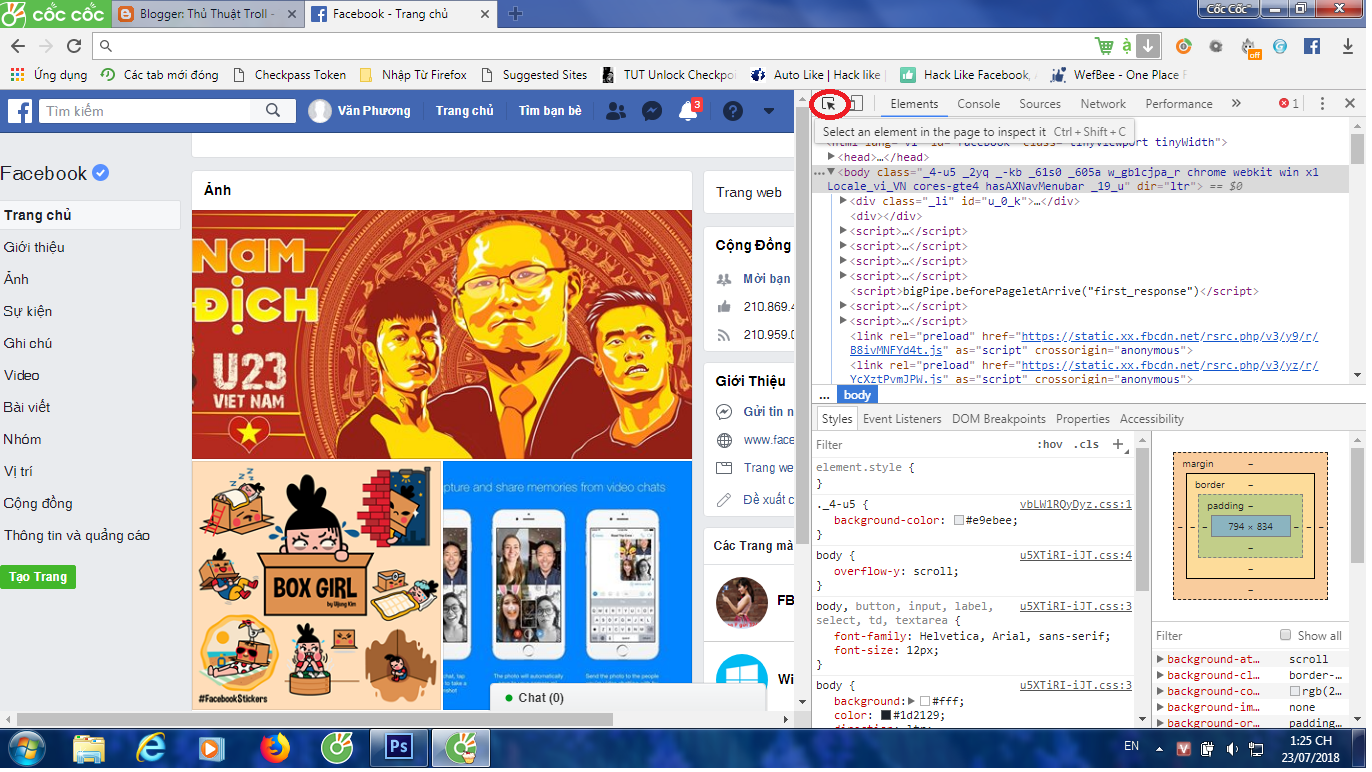Collapse the body element node
Screen dimensions: 1372x772
tap(831, 172)
